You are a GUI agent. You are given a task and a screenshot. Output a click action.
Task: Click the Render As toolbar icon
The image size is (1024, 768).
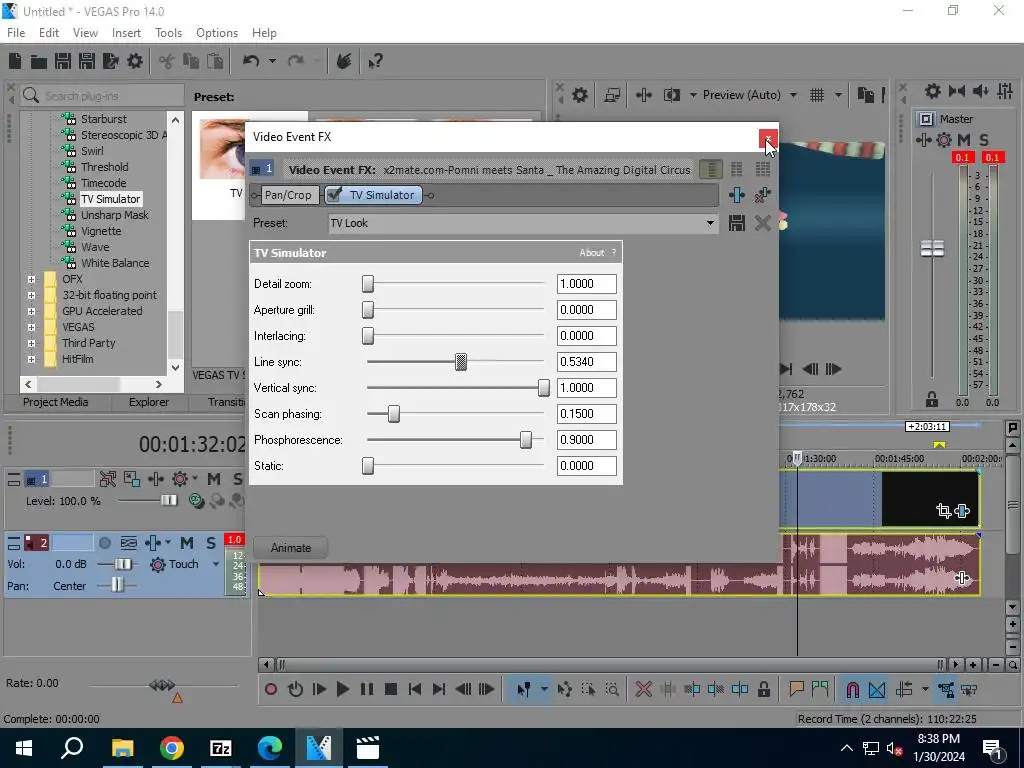coord(110,61)
